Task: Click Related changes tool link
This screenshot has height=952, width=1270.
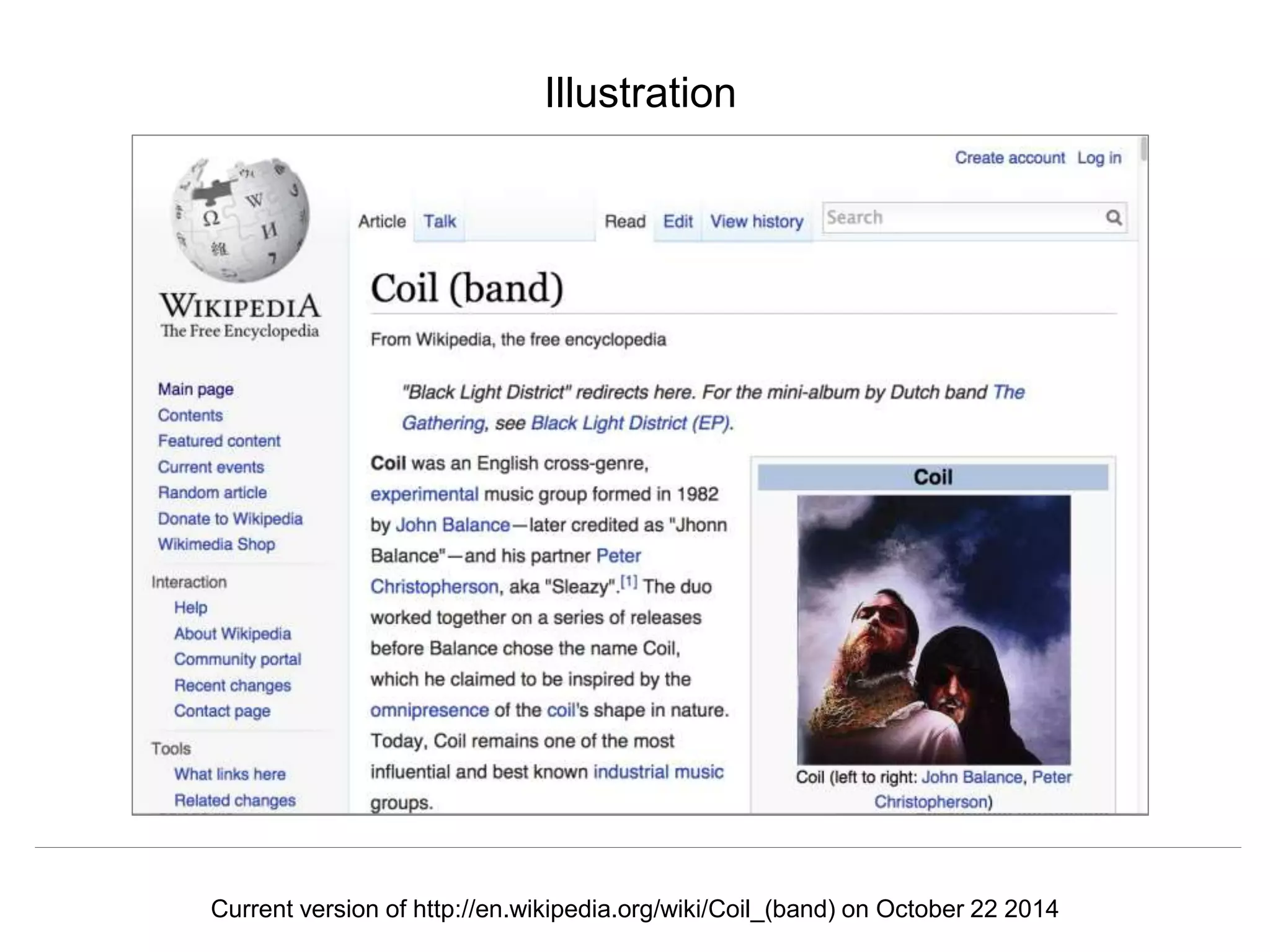Action: [235, 800]
